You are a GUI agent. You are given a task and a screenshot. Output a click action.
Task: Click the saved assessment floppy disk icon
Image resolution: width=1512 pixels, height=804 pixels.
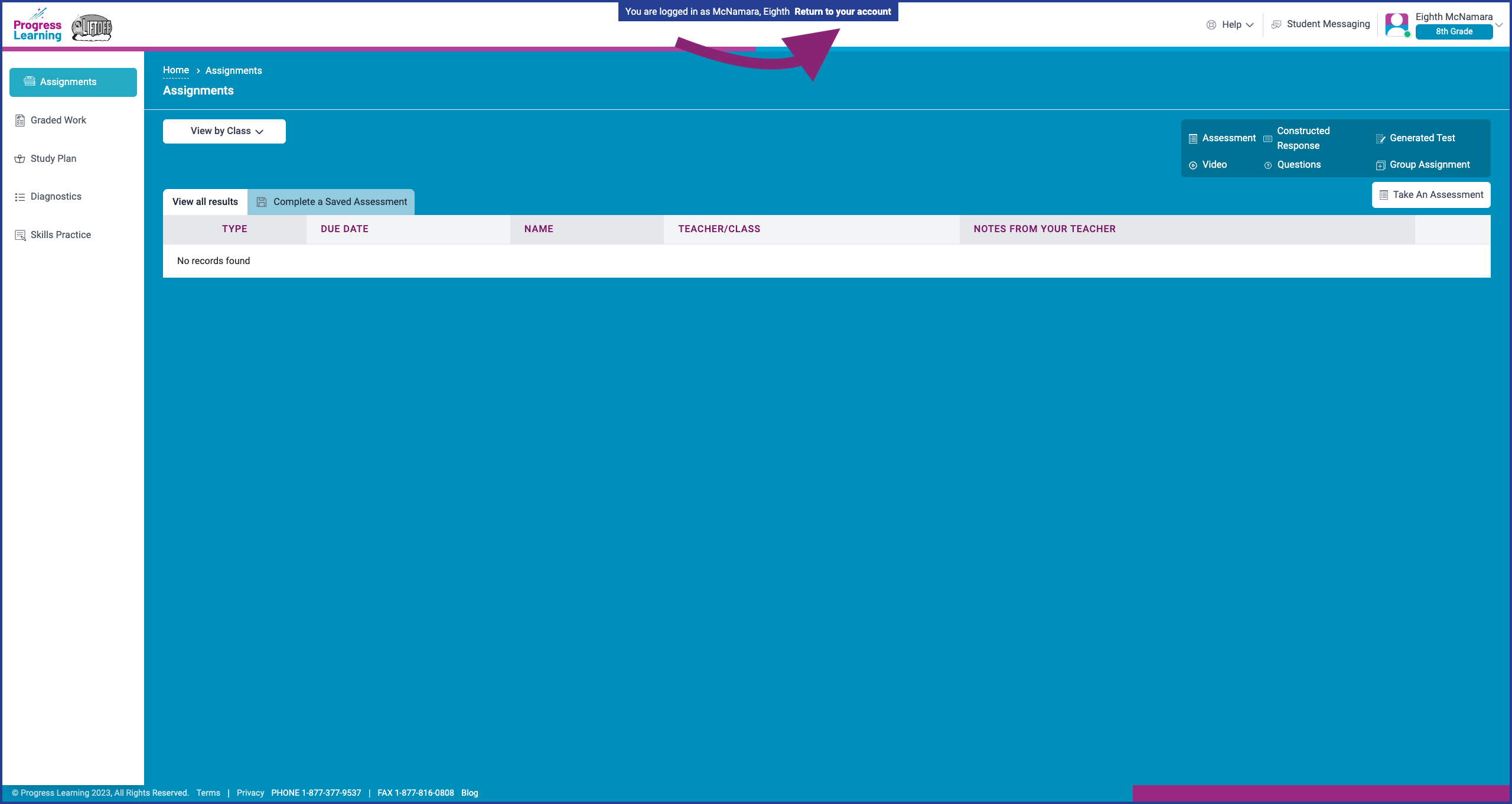[262, 202]
